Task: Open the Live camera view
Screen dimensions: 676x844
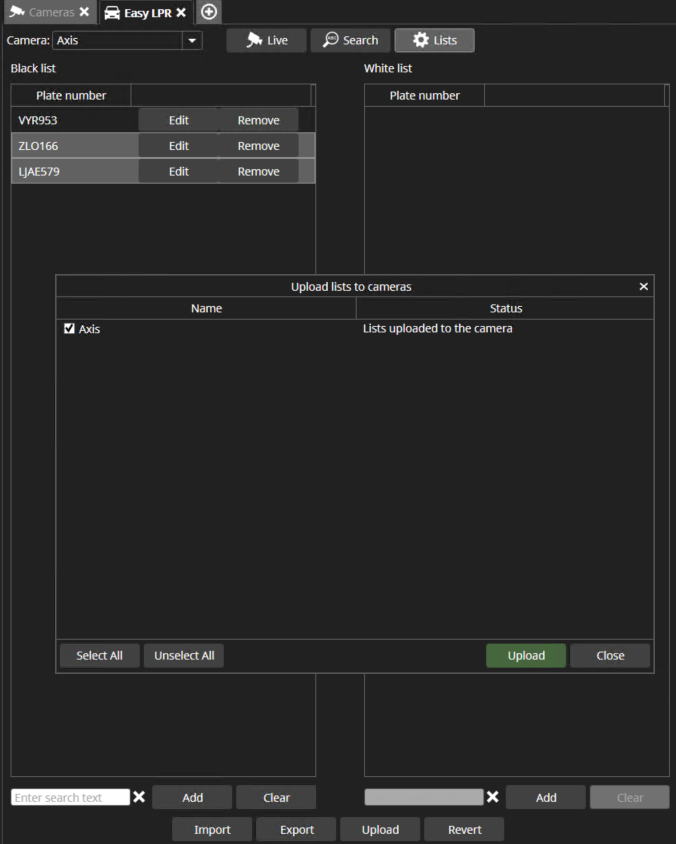Action: pyautogui.click(x=266, y=40)
